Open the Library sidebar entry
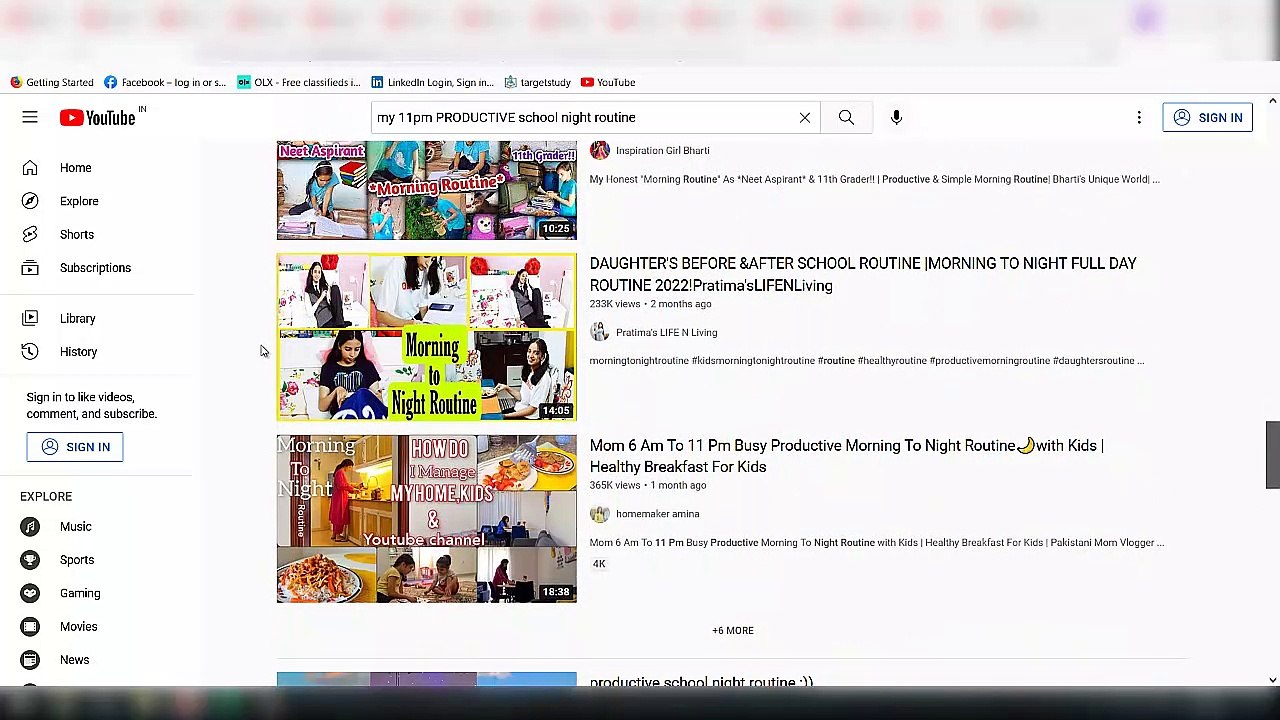This screenshot has height=720, width=1280. tap(77, 318)
